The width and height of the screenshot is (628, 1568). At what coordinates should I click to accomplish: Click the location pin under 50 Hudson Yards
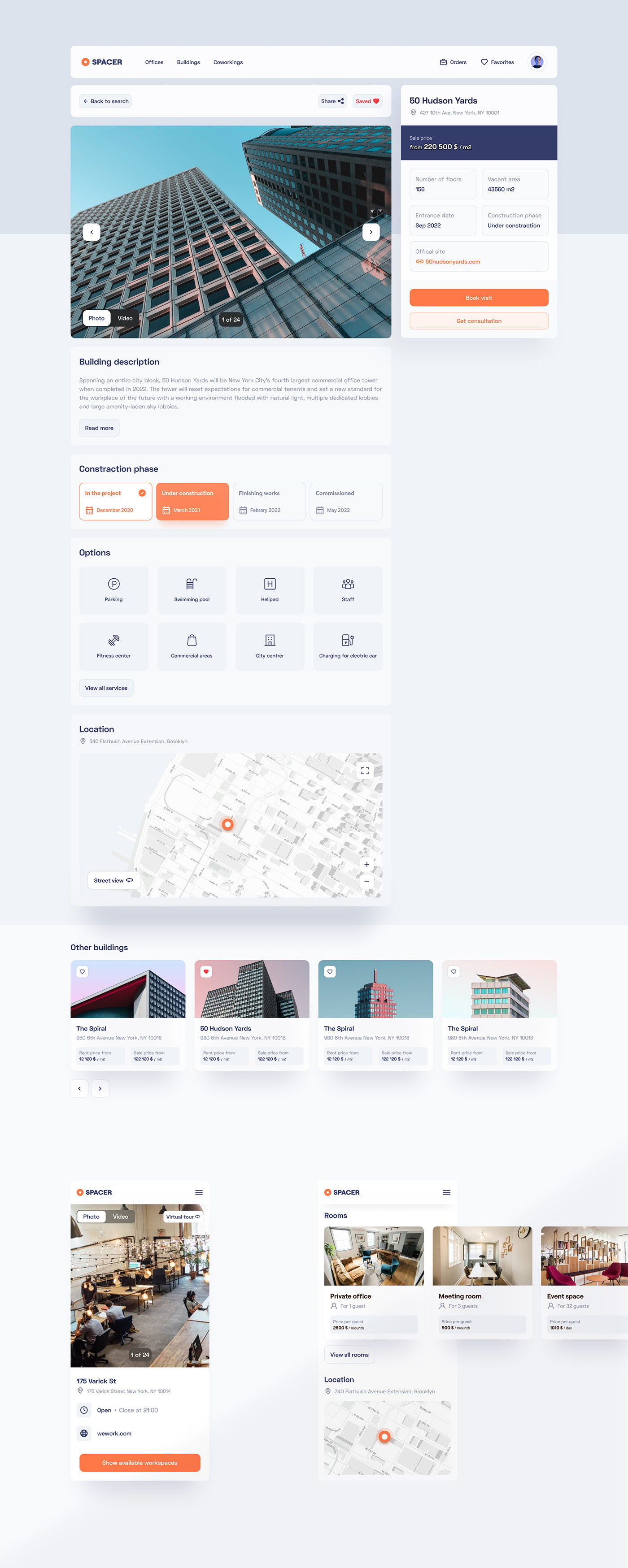click(413, 113)
